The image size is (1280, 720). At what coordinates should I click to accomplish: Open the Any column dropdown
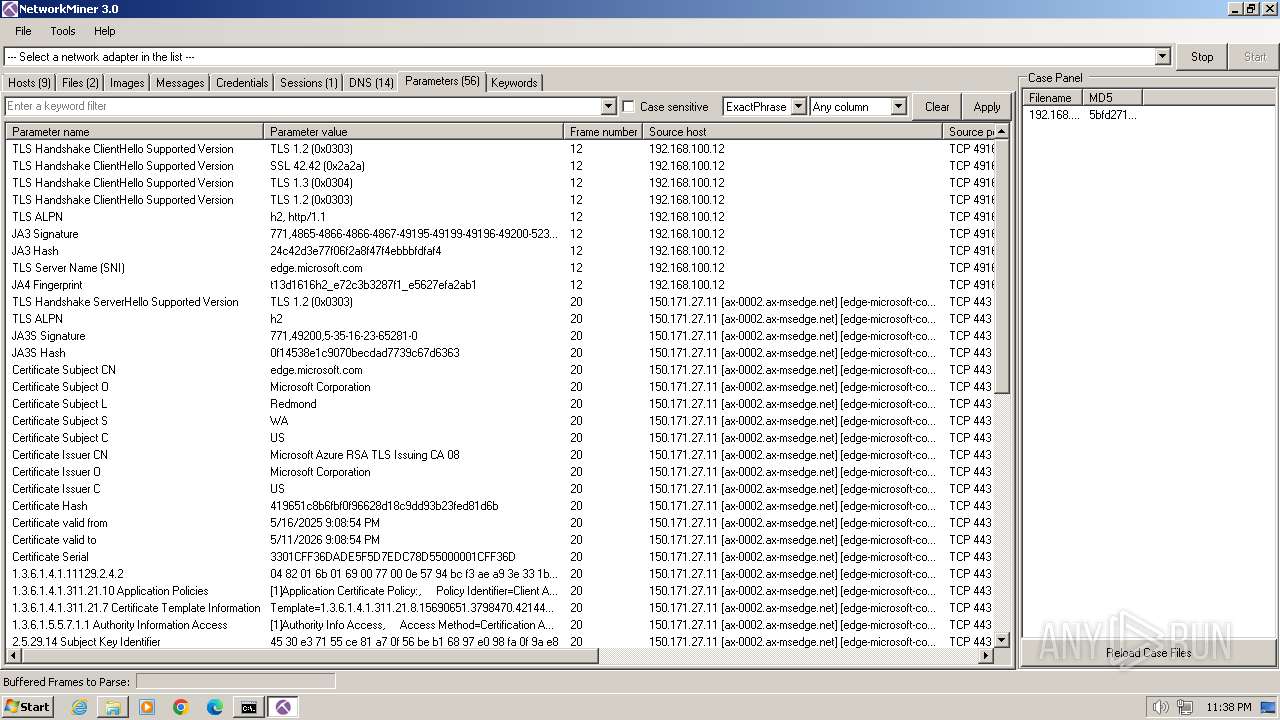(x=898, y=106)
